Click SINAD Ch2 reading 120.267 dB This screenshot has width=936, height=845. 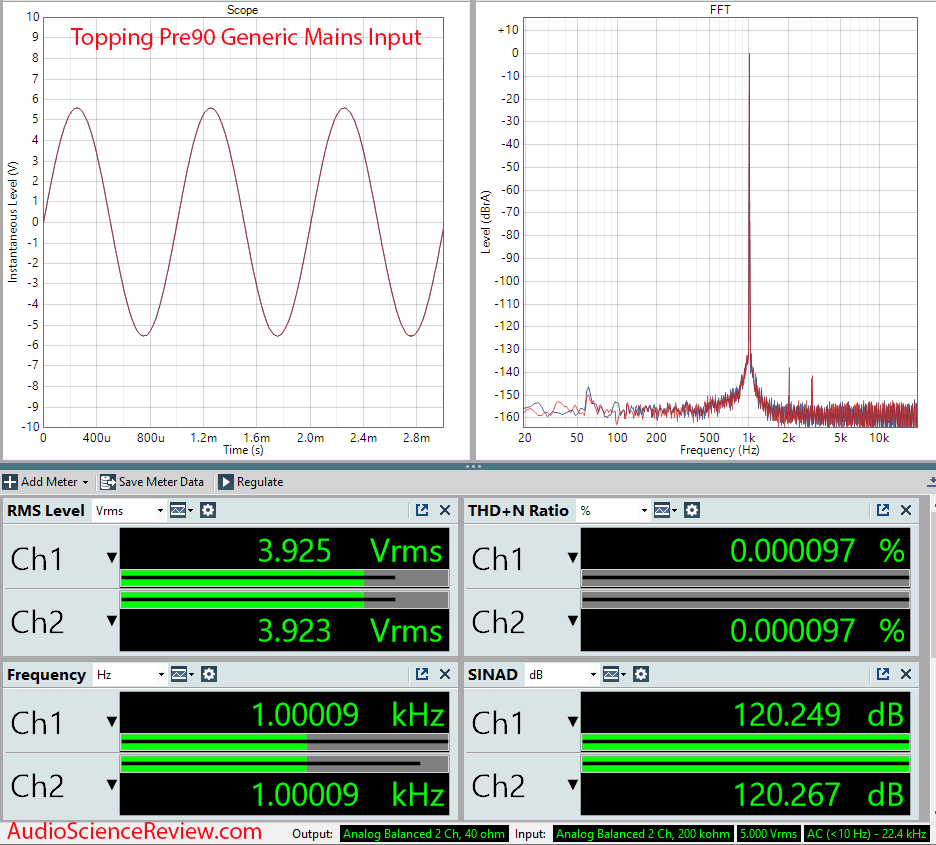[818, 794]
